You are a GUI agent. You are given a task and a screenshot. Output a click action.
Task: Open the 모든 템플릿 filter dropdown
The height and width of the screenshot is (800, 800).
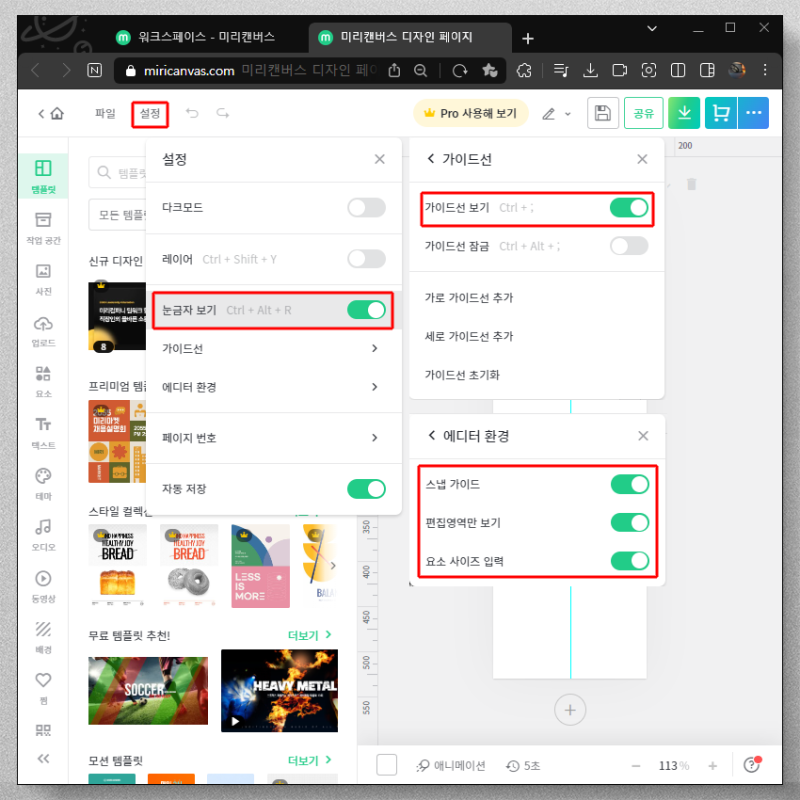pos(118,215)
